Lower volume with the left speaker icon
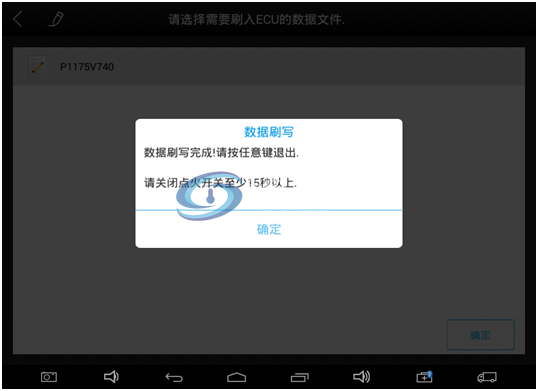This screenshot has height=391, width=538. (111, 377)
